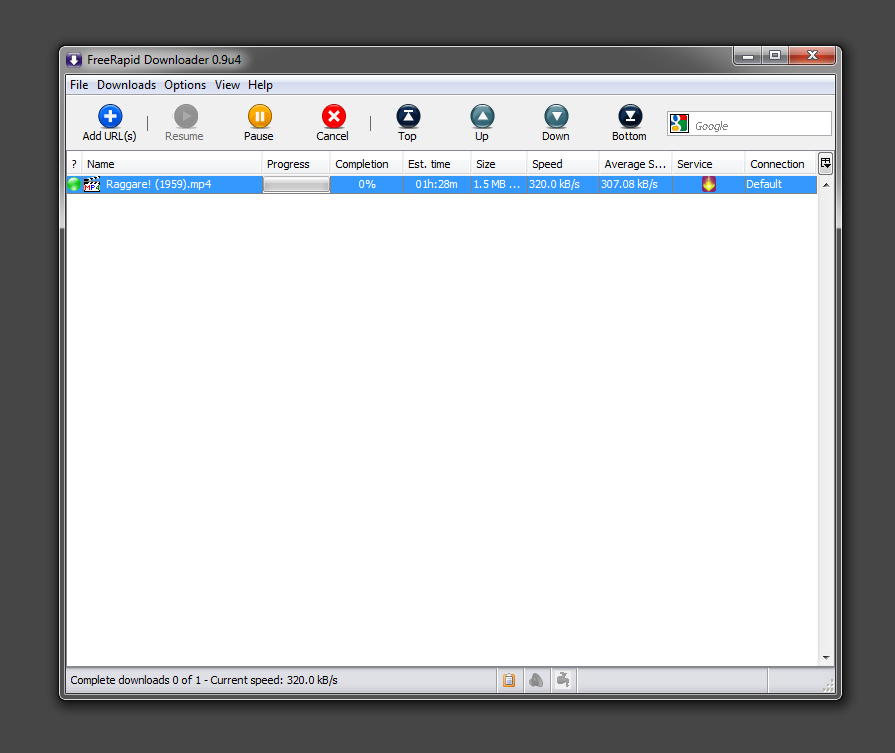
Task: Click the scrollbar up arrow
Action: click(x=826, y=185)
